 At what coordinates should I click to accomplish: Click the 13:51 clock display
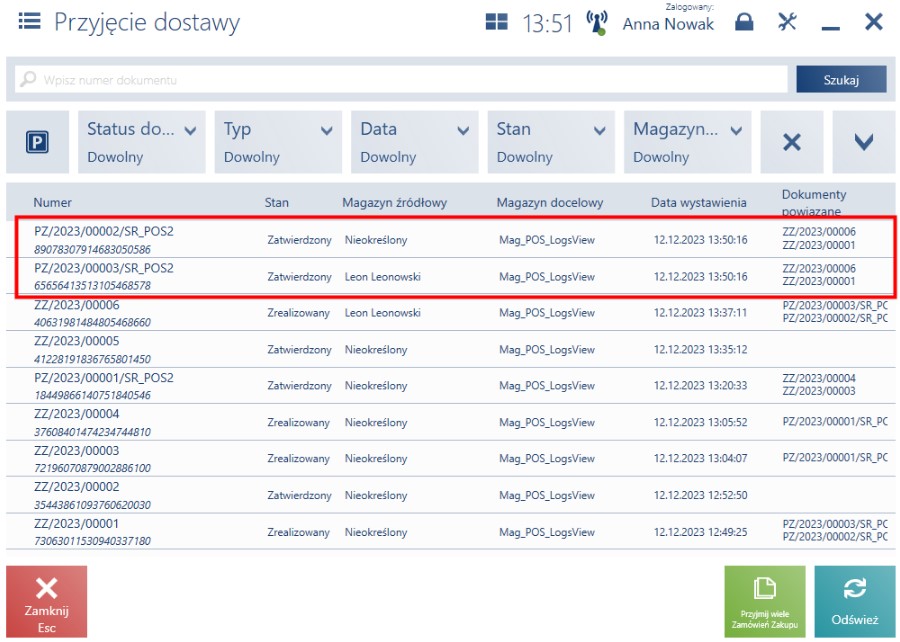pyautogui.click(x=547, y=24)
